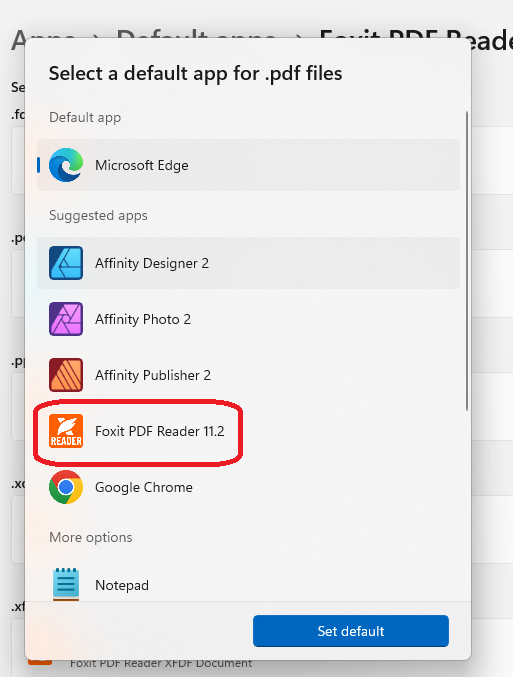
Task: Click the Affinity Designer 2 icon
Action: click(x=66, y=263)
